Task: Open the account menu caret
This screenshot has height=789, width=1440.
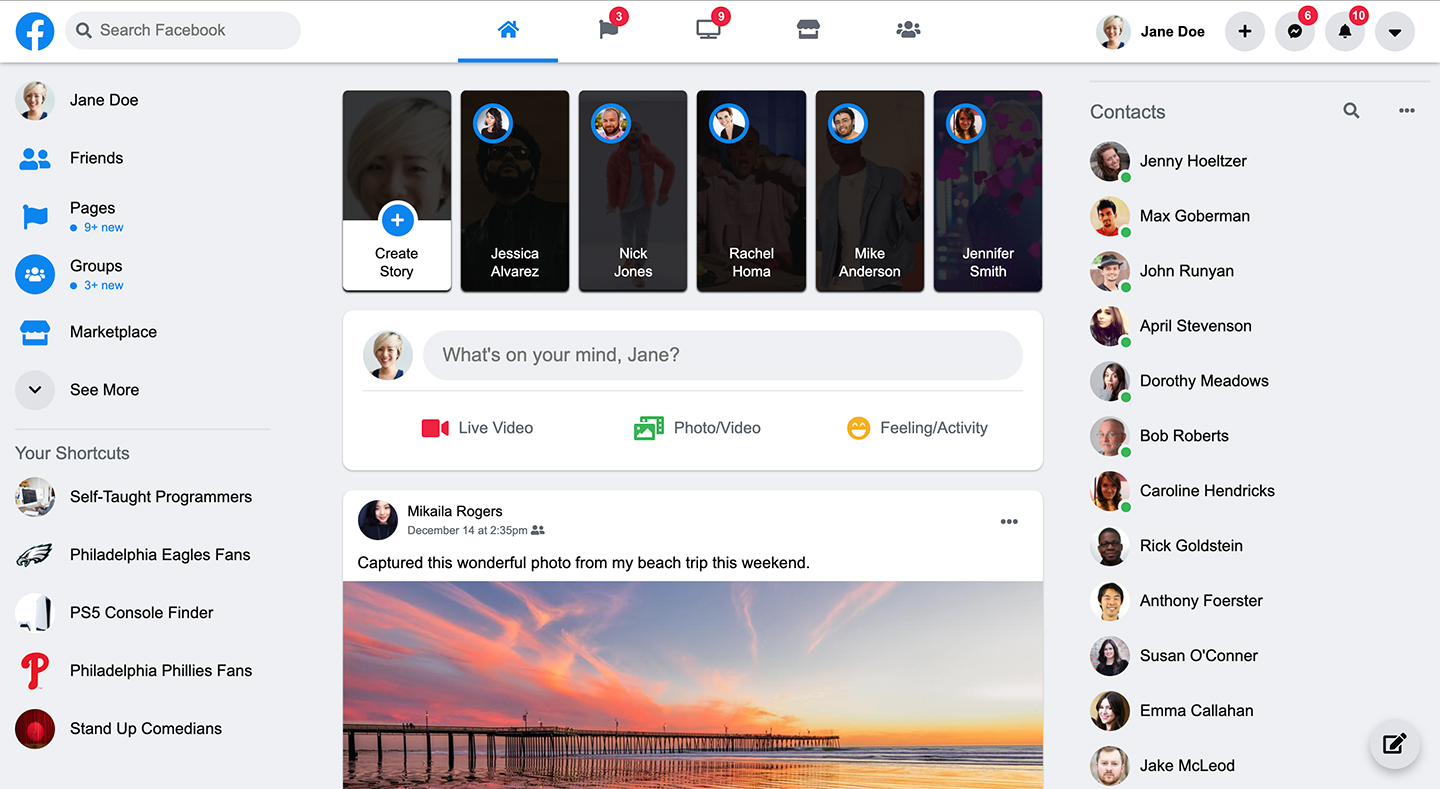Action: click(1395, 31)
